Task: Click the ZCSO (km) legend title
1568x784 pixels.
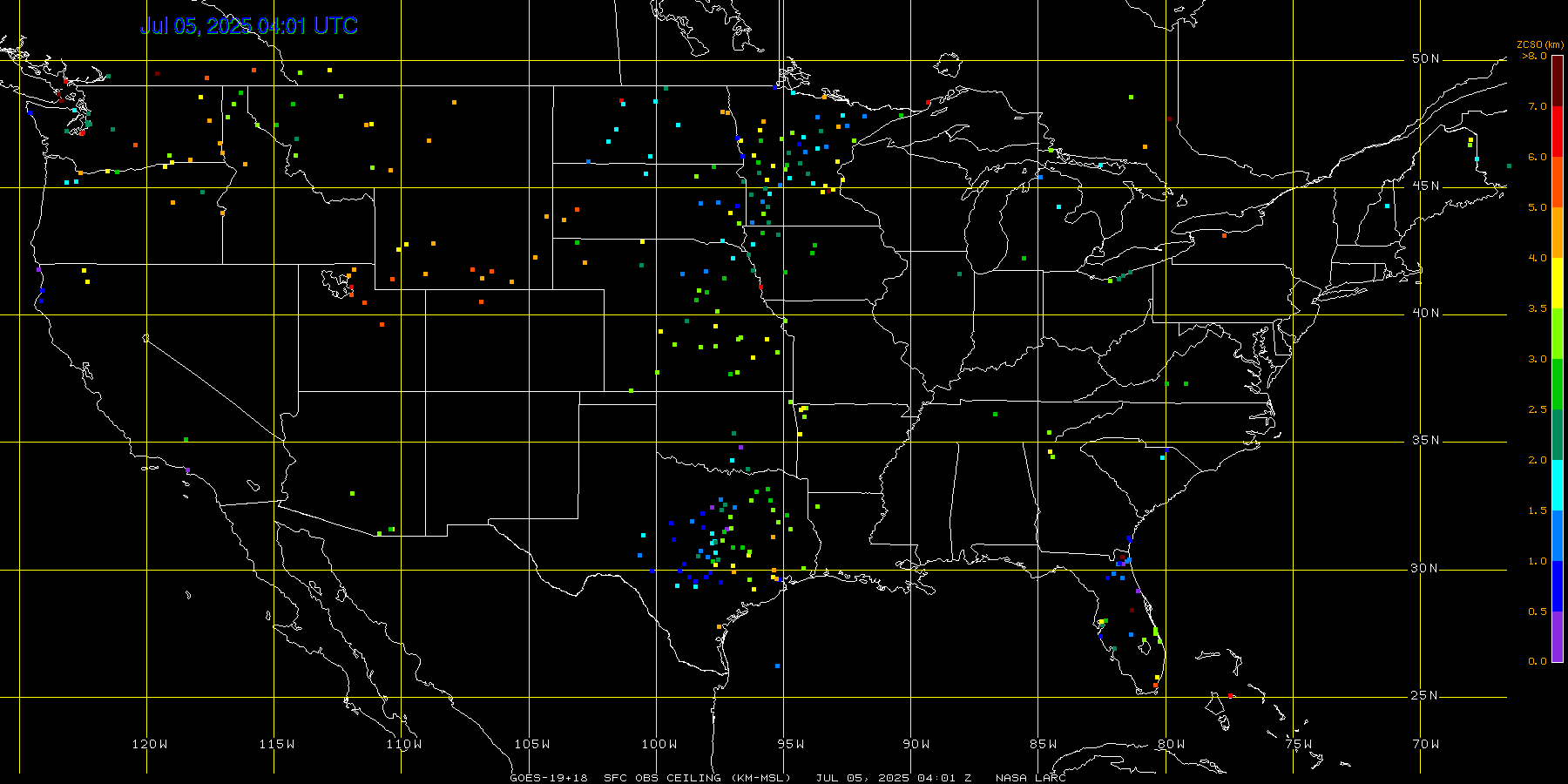Action: click(1540, 44)
